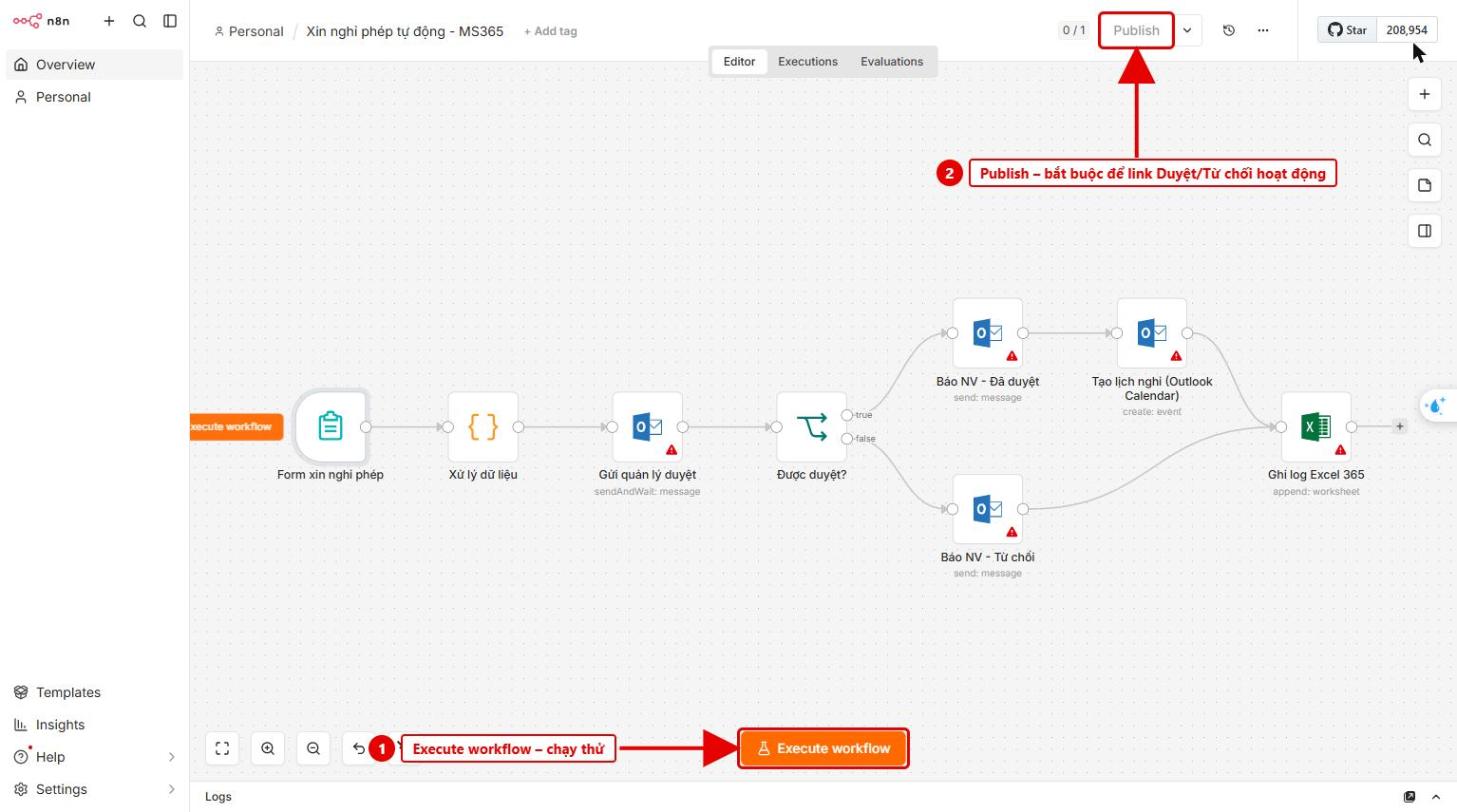Open the Evaluations tab
Screen dimensions: 1457x812
[x=892, y=61]
